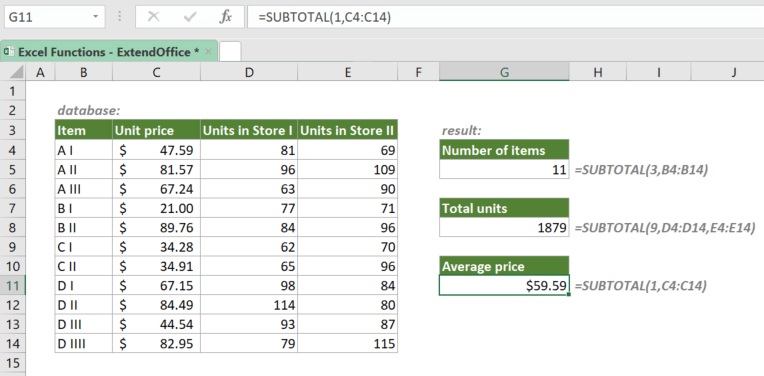Select Store I units cell with 114
The height and width of the screenshot is (376, 764).
click(249, 305)
